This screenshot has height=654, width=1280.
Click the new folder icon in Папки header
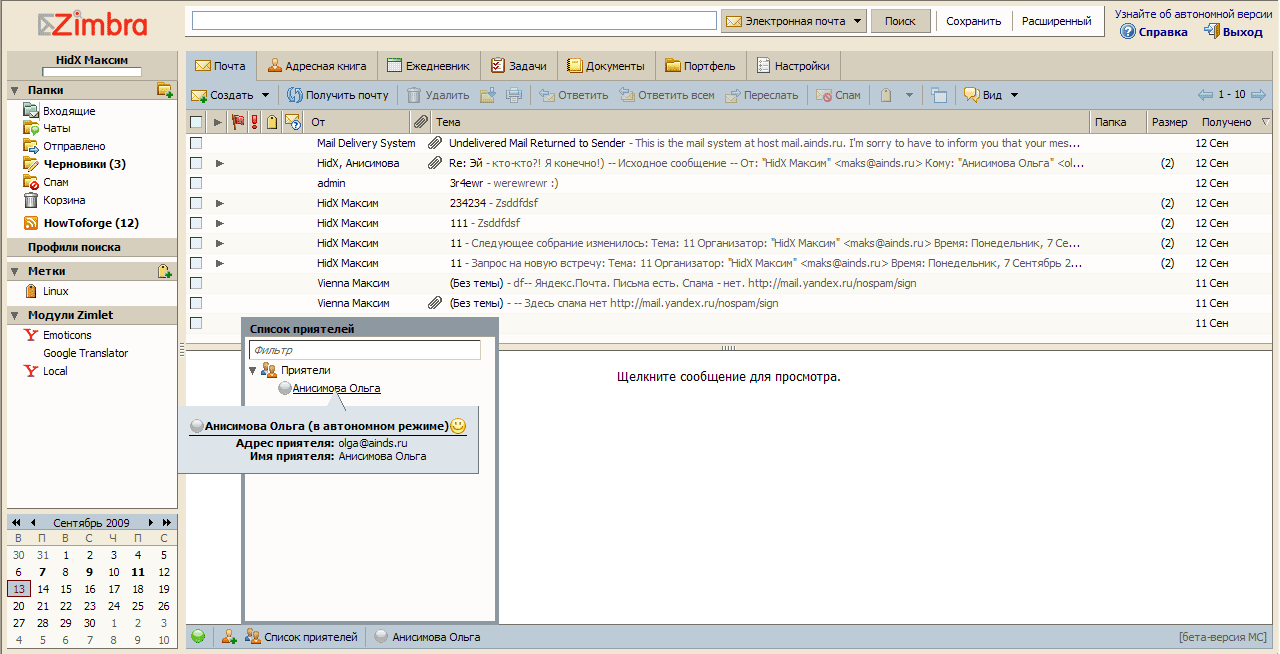click(165, 90)
